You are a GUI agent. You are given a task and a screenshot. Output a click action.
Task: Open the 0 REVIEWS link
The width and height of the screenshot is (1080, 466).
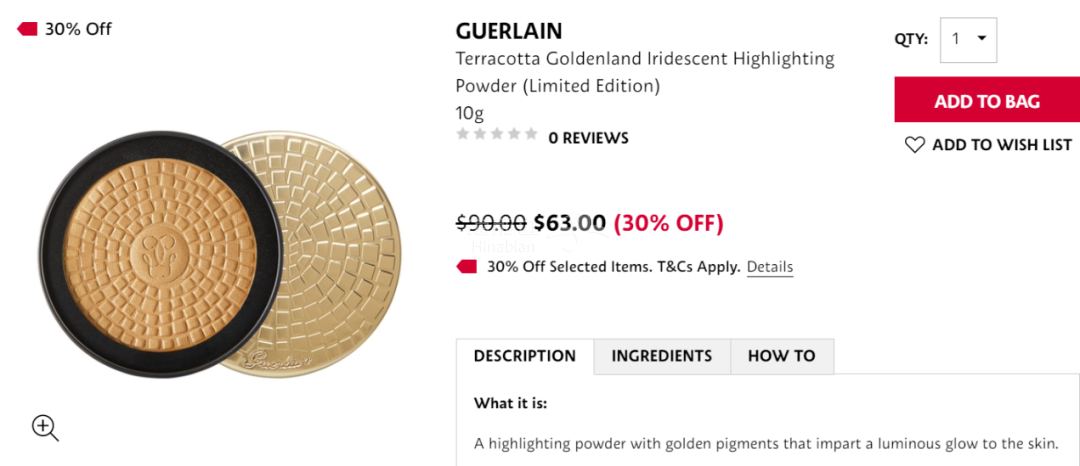tap(589, 138)
